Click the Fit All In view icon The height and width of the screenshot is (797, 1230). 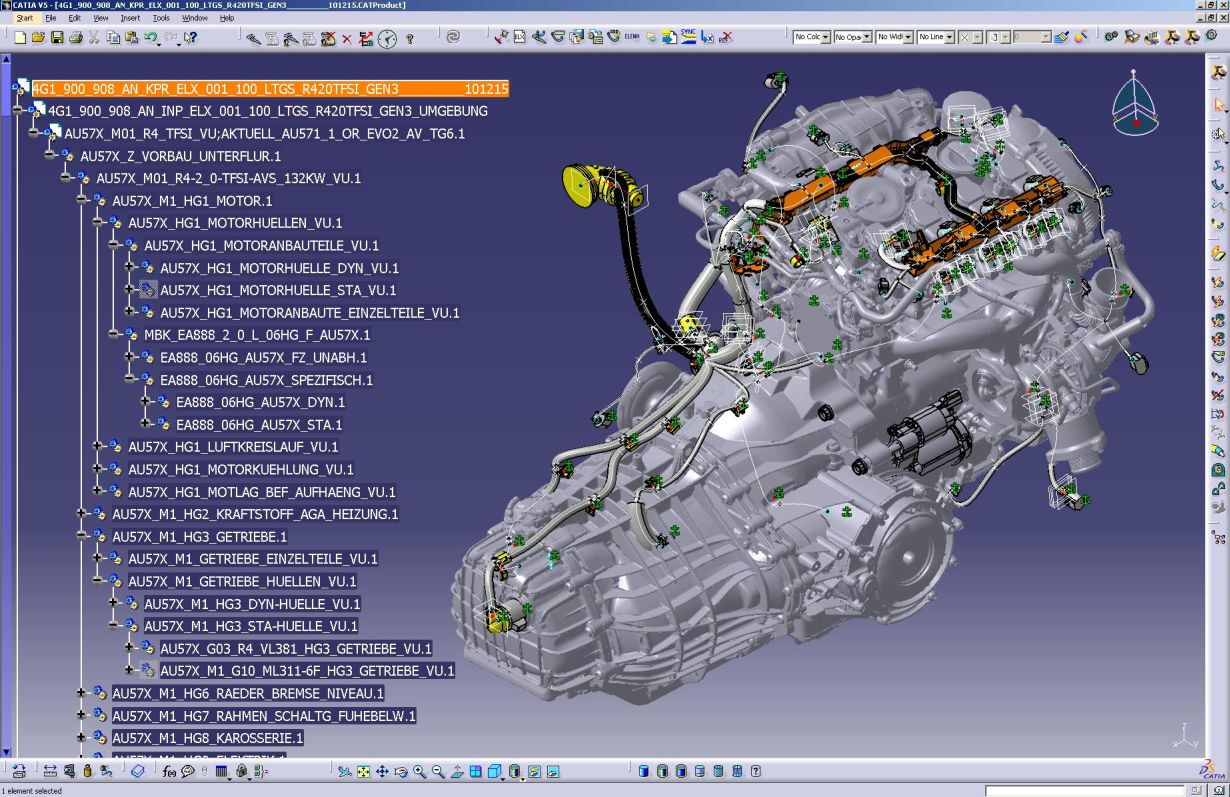coord(363,771)
